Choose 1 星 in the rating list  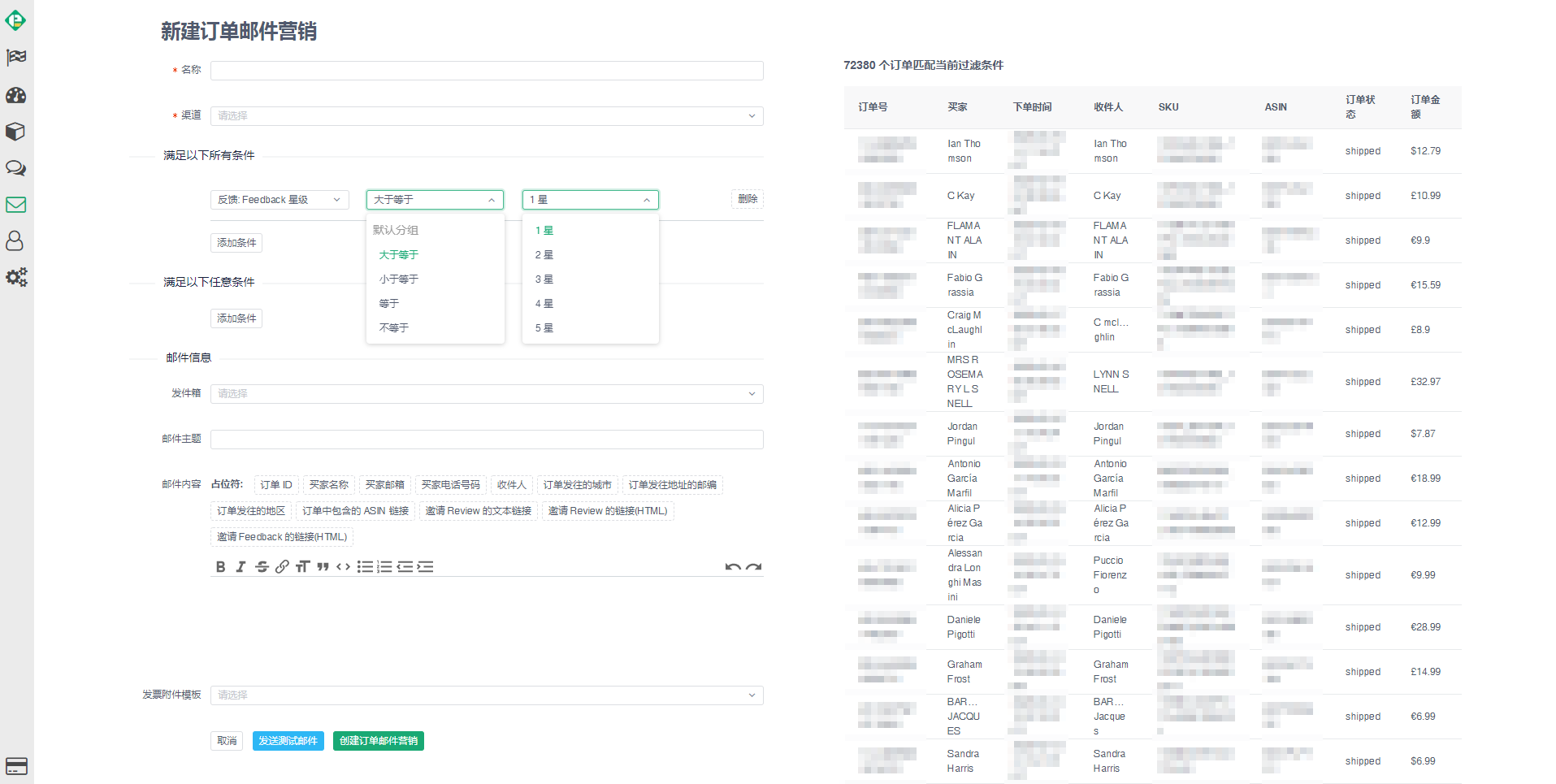(591, 231)
